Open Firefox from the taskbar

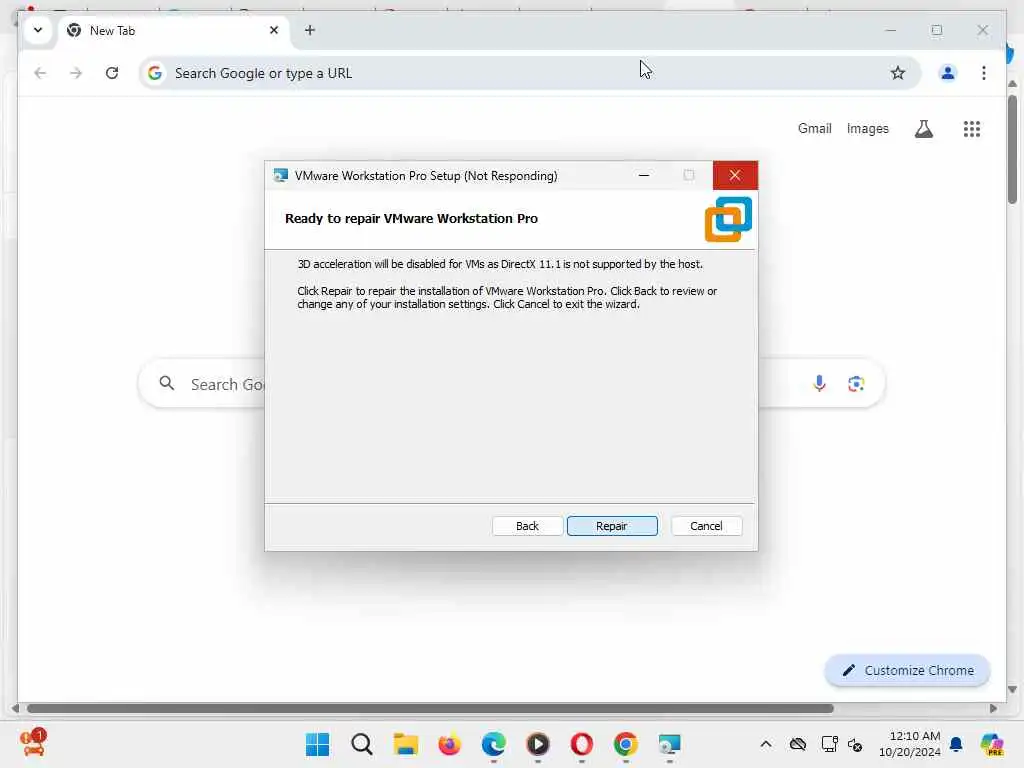[x=449, y=744]
